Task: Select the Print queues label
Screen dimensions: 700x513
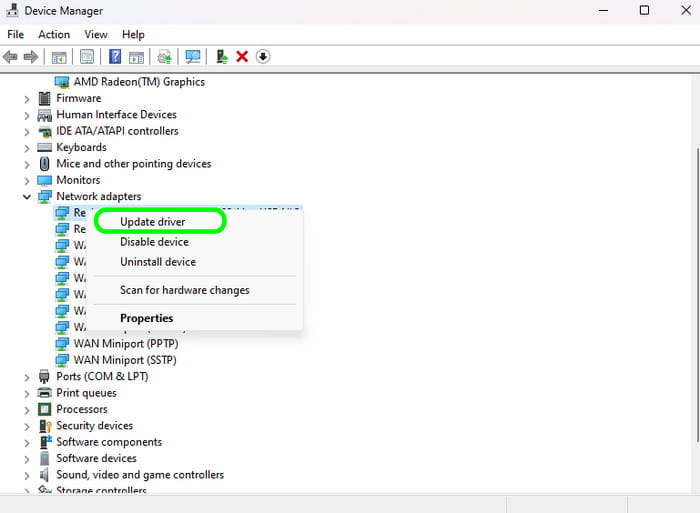Action: pyautogui.click(x=86, y=393)
